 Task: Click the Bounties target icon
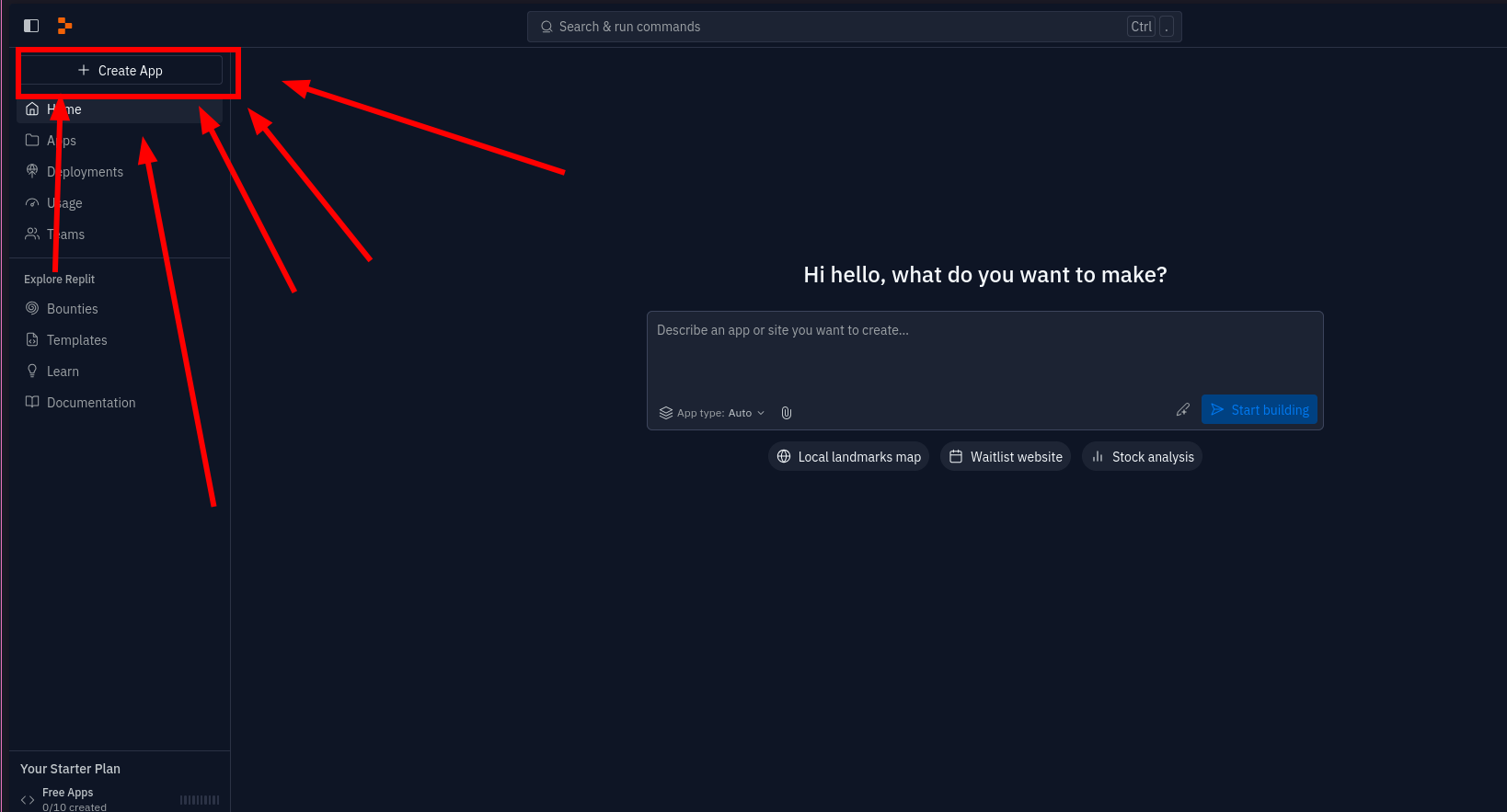coord(32,308)
